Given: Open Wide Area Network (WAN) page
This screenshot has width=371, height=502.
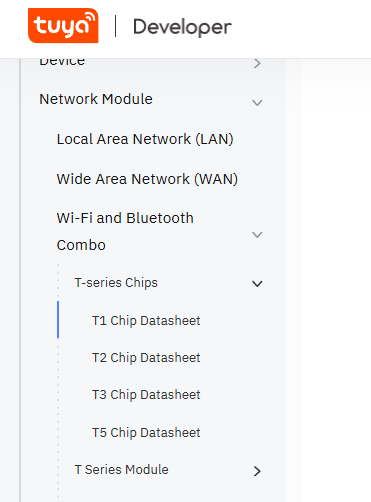Looking at the screenshot, I should pyautogui.click(x=147, y=179).
